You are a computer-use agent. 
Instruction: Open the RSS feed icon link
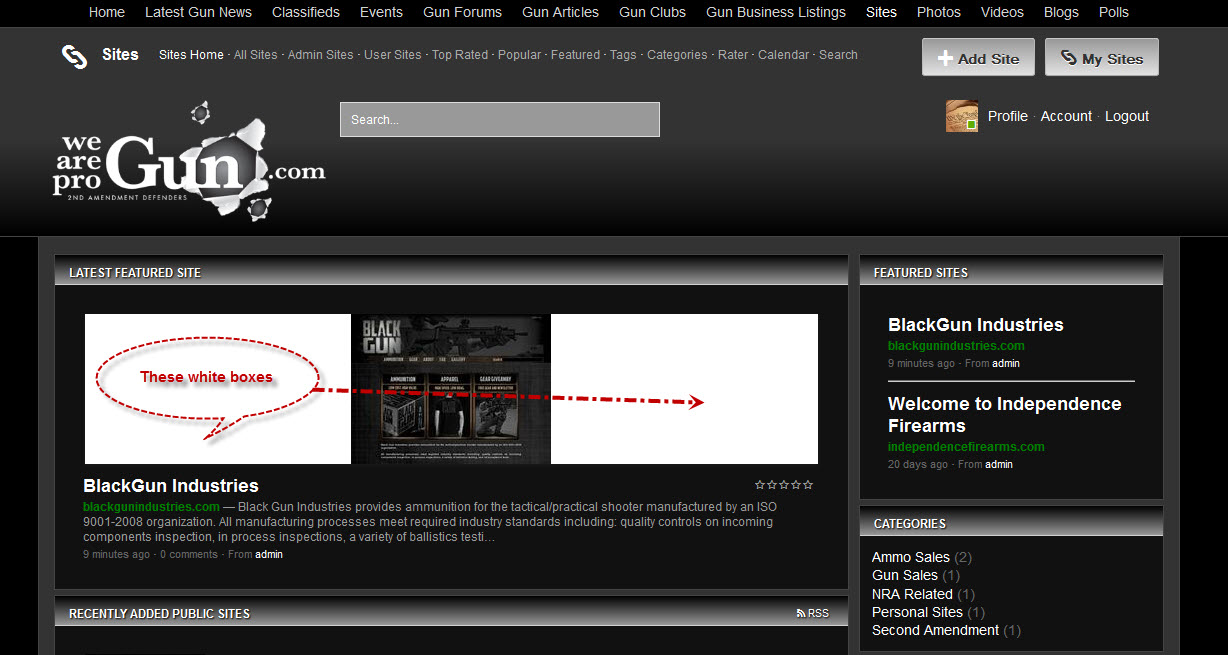800,614
